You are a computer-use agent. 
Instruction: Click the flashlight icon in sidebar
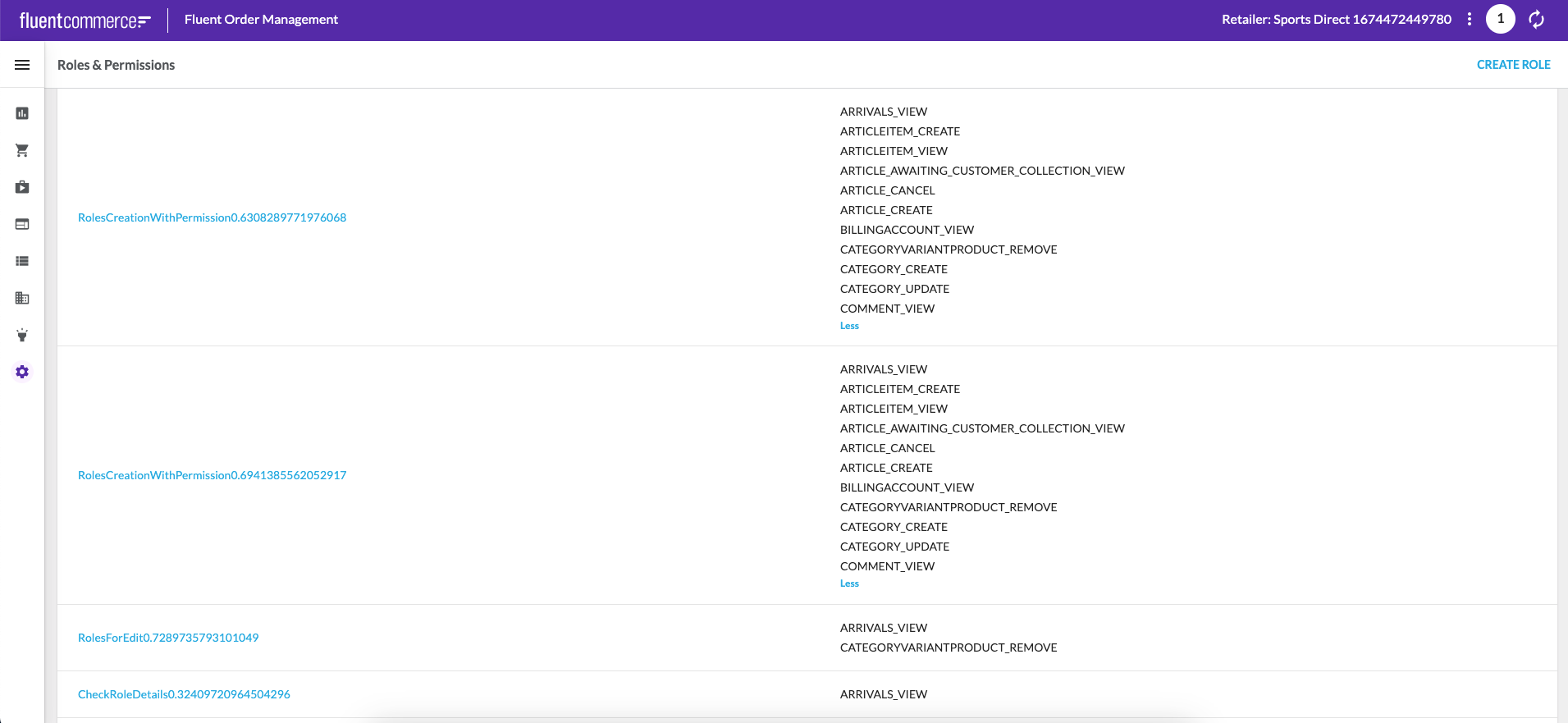(x=22, y=335)
